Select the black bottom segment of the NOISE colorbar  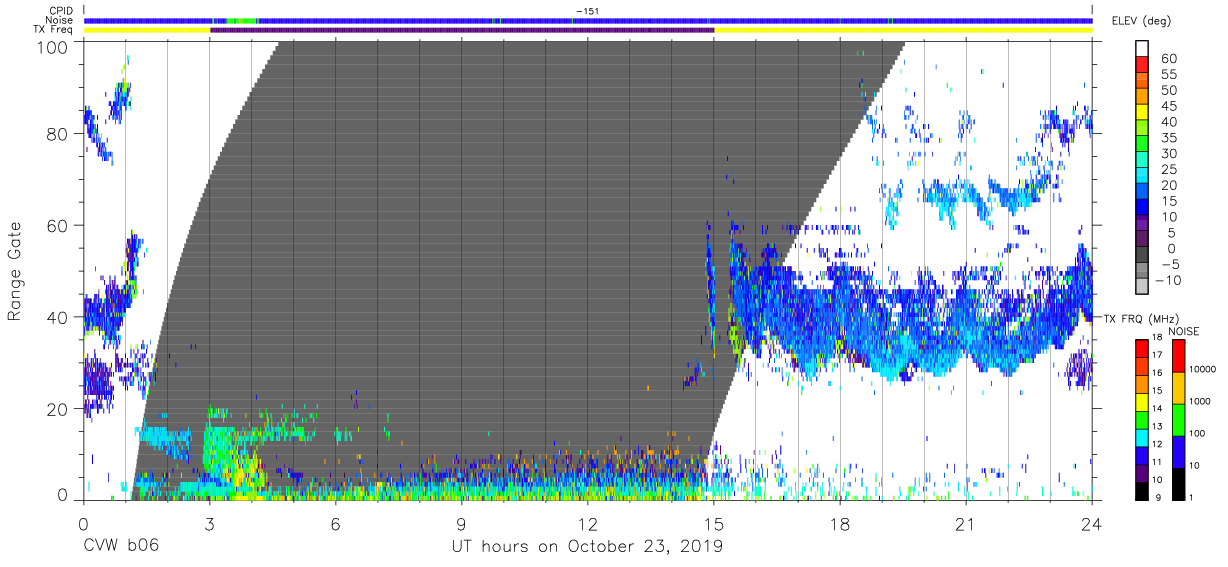(x=1178, y=483)
